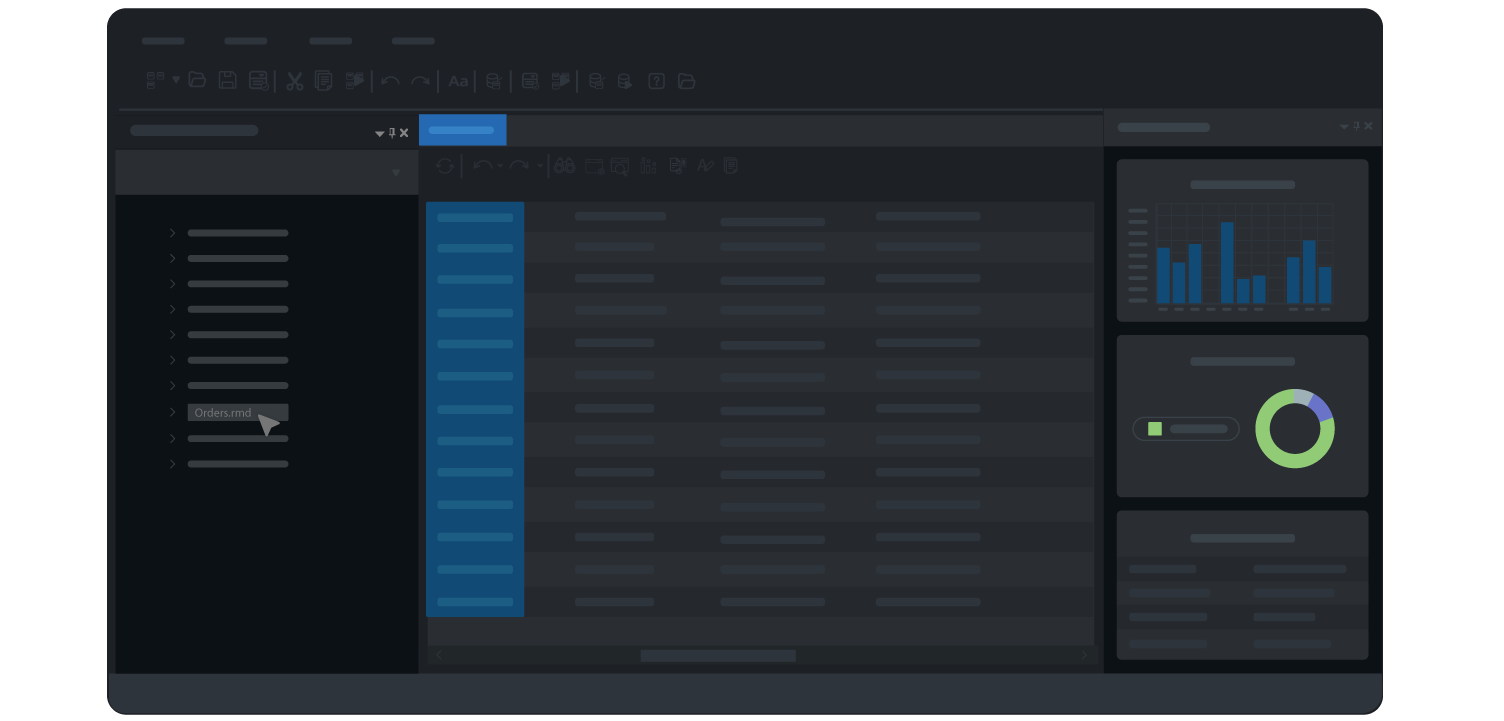1504x721 pixels.
Task: Run script icon left of database pair
Action: 560,81
